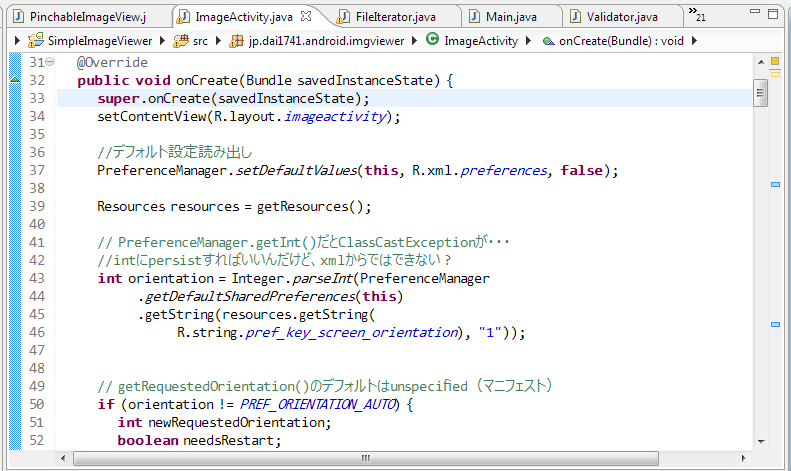Click super.onCreate on line 33
Image resolution: width=791 pixels, height=471 pixels.
[153, 98]
